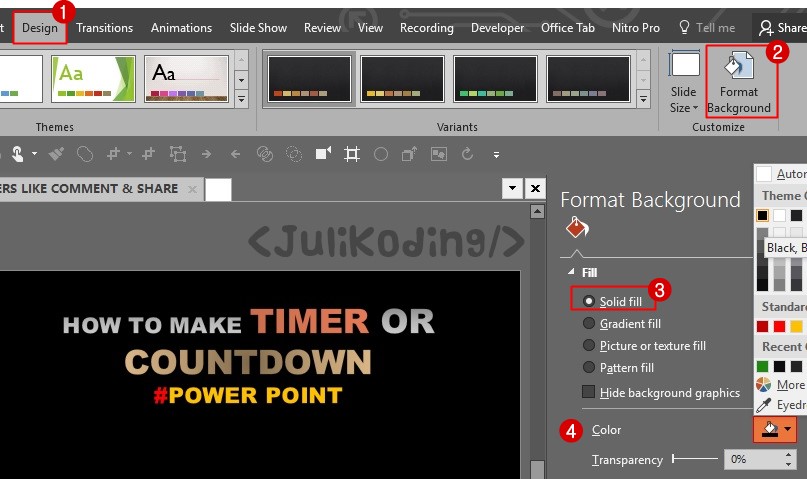Open the Review tab
Image resolution: width=807 pixels, height=479 pixels.
pyautogui.click(x=322, y=28)
